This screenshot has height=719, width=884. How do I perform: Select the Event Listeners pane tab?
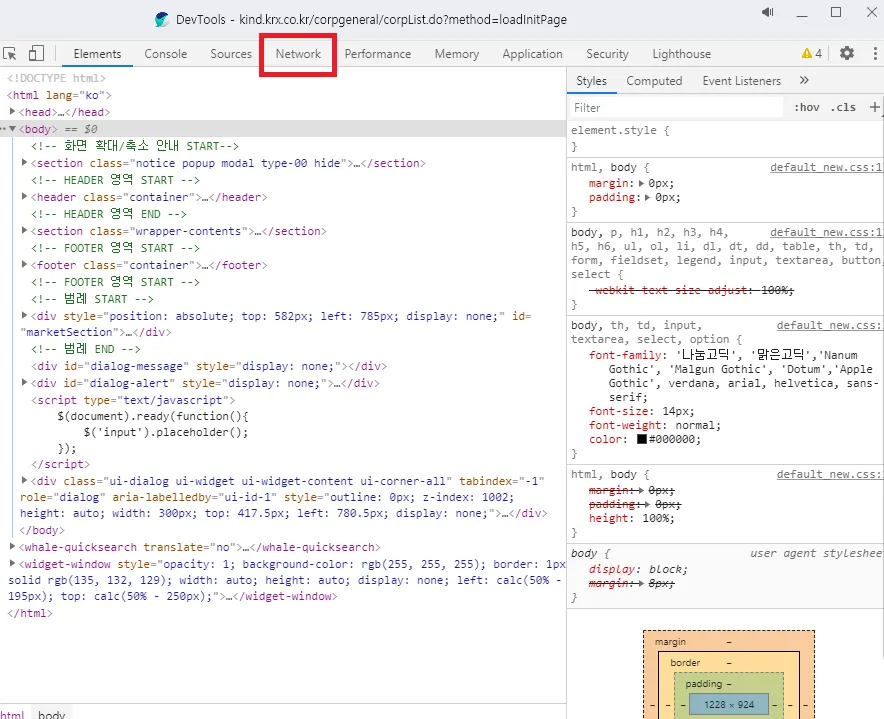[741, 81]
